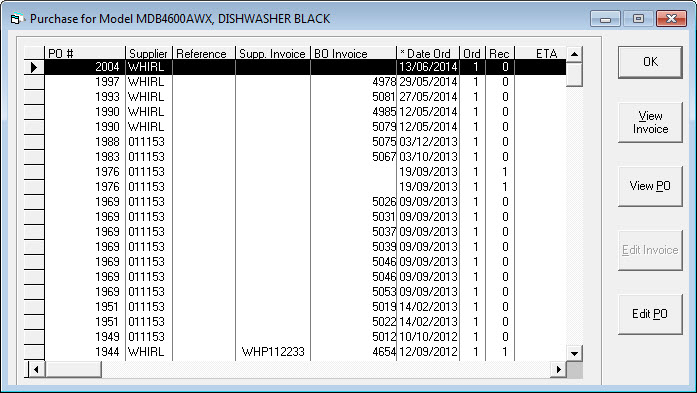Viewport: 697px width, 393px height.
Task: Click date 03/12/2013 cell
Action: click(x=428, y=142)
